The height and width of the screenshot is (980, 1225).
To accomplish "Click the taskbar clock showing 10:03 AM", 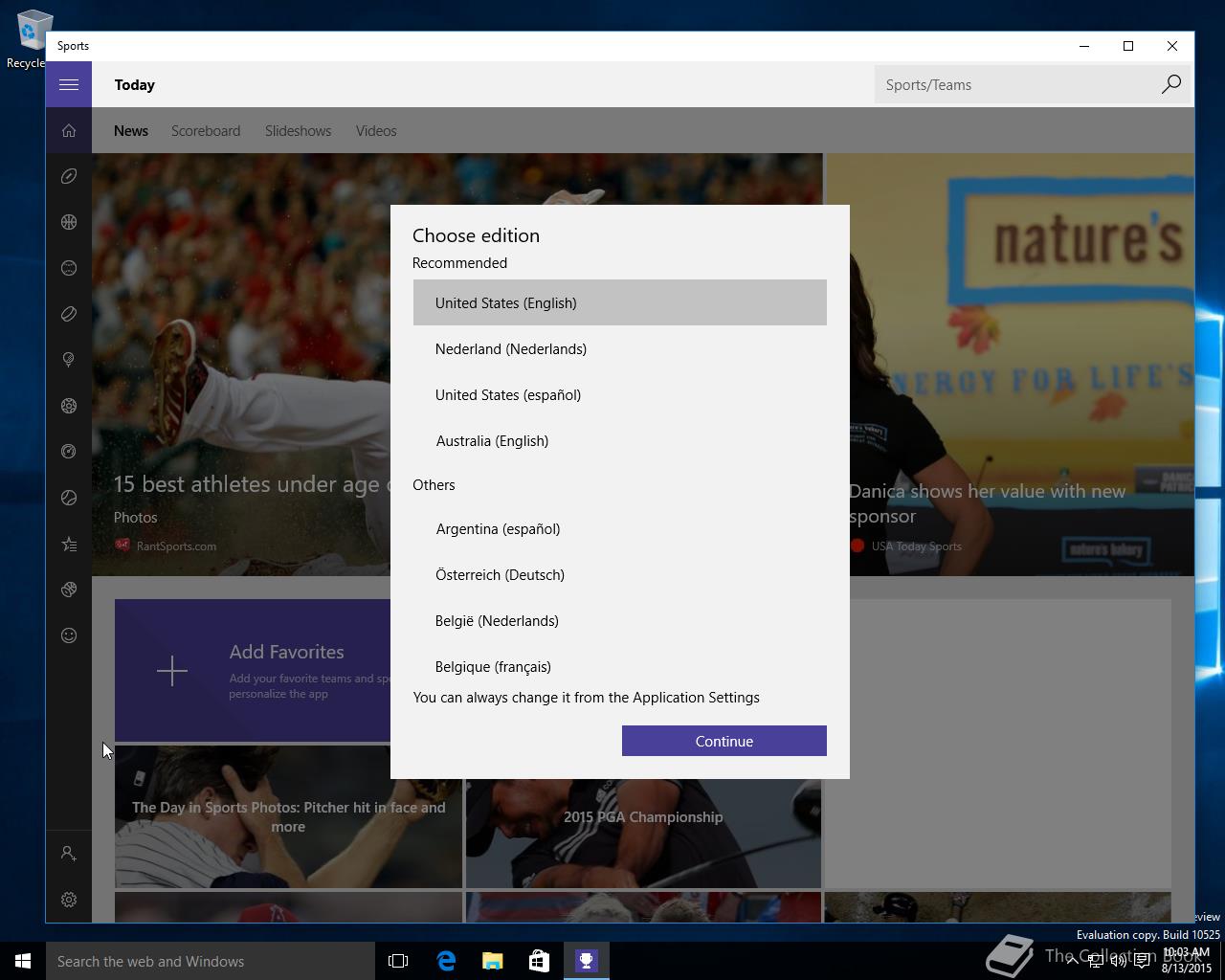I will point(1187,961).
